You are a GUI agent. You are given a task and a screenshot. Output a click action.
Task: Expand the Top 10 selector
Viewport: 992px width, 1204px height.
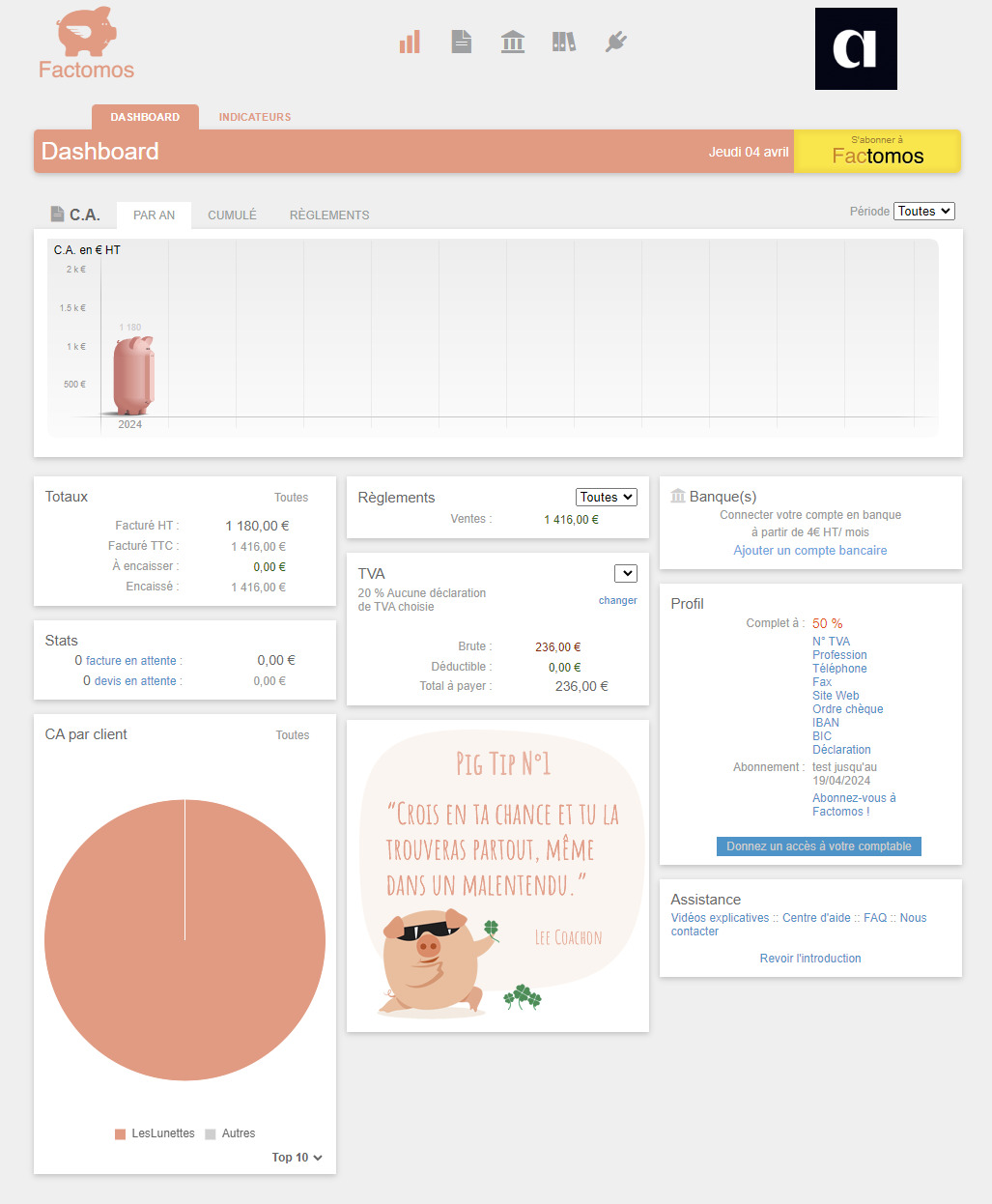297,1157
